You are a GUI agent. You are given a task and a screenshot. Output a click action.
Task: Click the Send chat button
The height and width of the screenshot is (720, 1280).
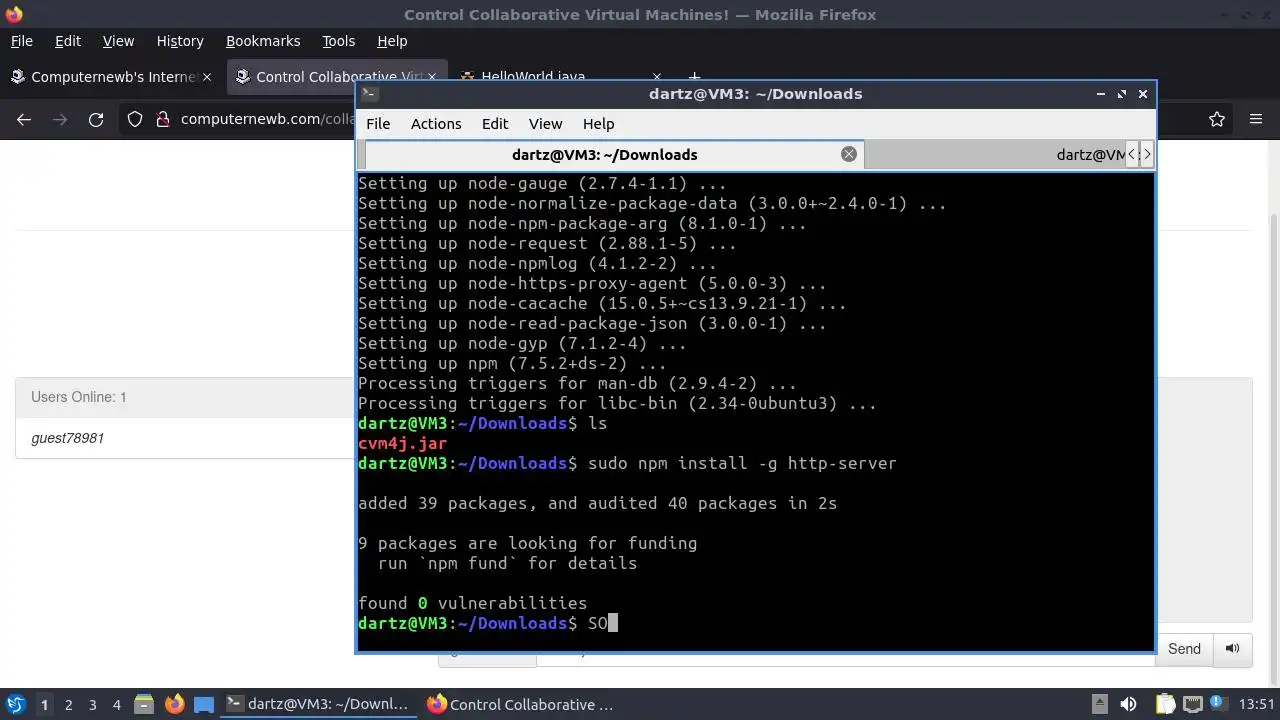coord(1184,648)
